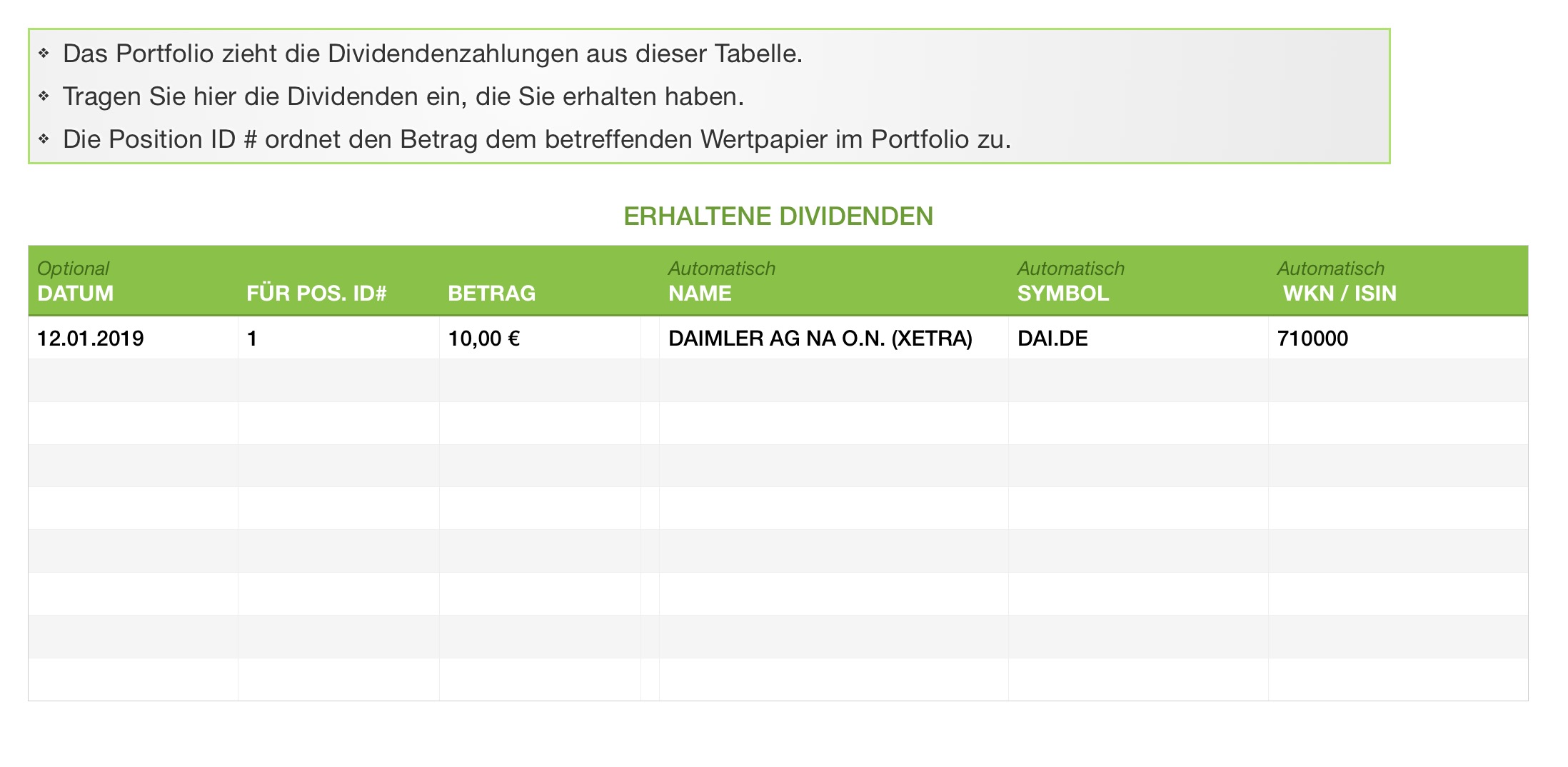Select the BETRAG column header

[491, 294]
